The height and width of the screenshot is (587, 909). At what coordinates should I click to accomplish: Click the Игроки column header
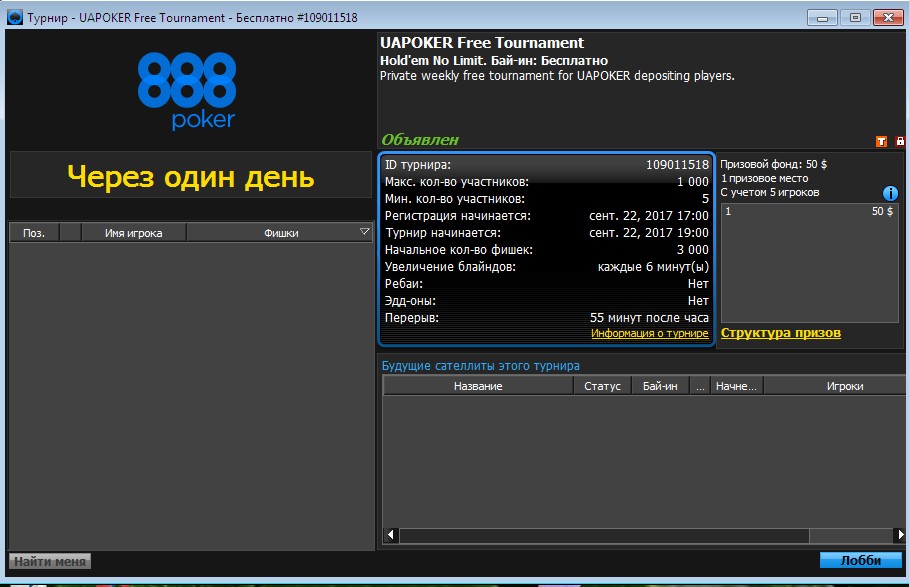(835, 386)
